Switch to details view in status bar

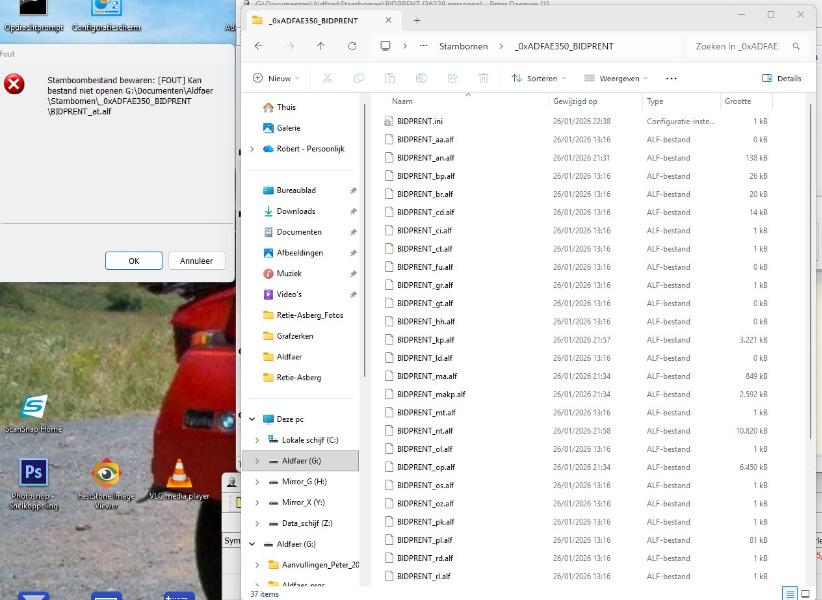789,593
